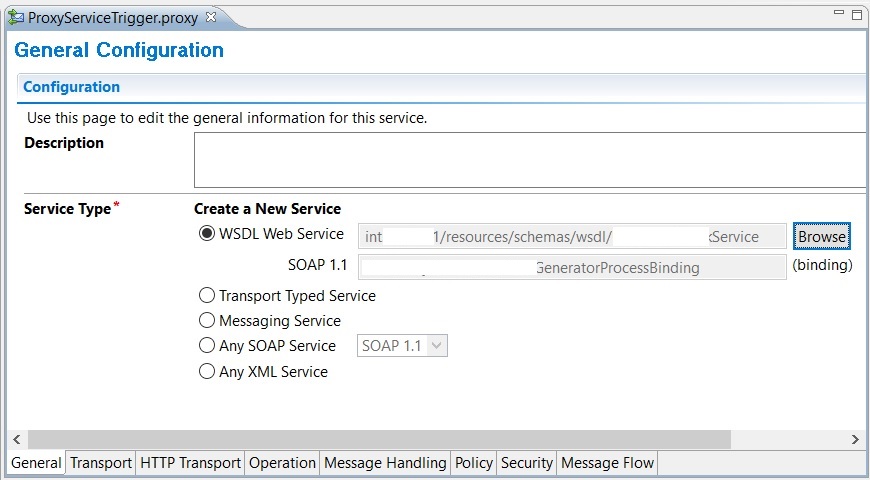870x480 pixels.
Task: Pick the Any SOAP Service option
Action: (206, 345)
